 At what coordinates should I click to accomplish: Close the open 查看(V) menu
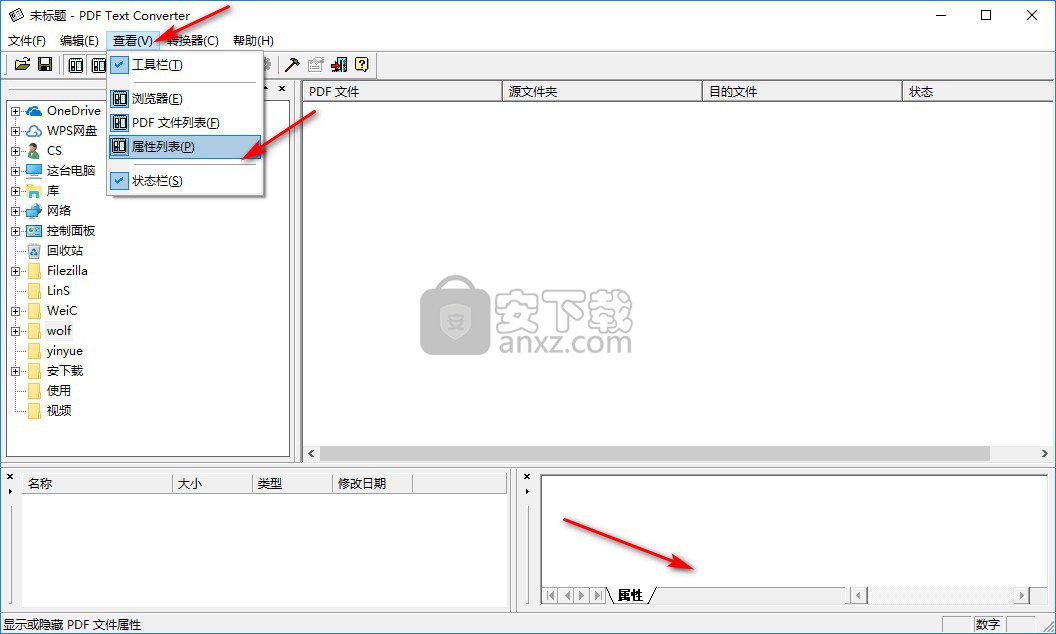click(133, 40)
